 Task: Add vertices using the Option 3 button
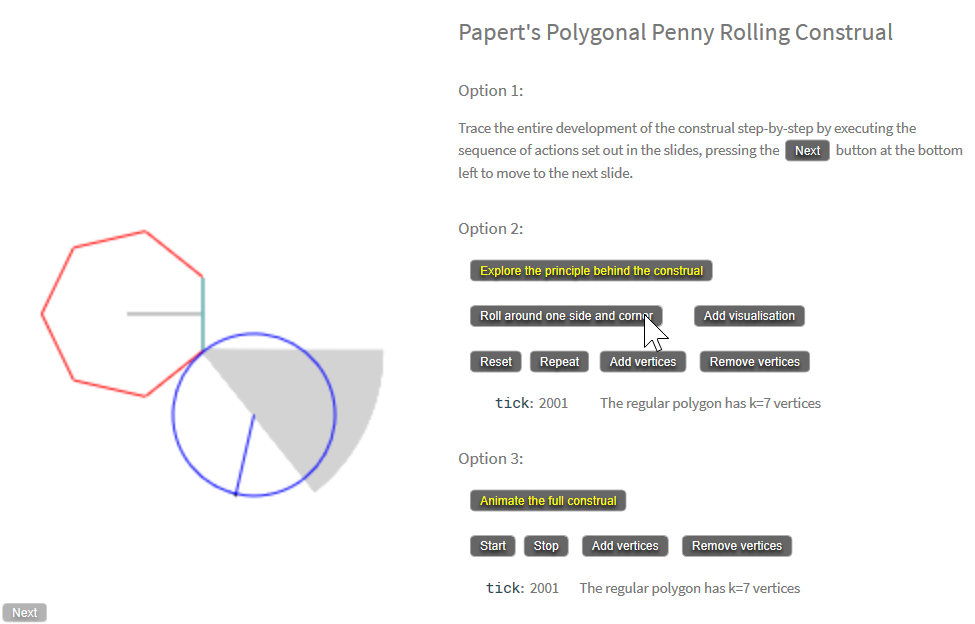[625, 546]
